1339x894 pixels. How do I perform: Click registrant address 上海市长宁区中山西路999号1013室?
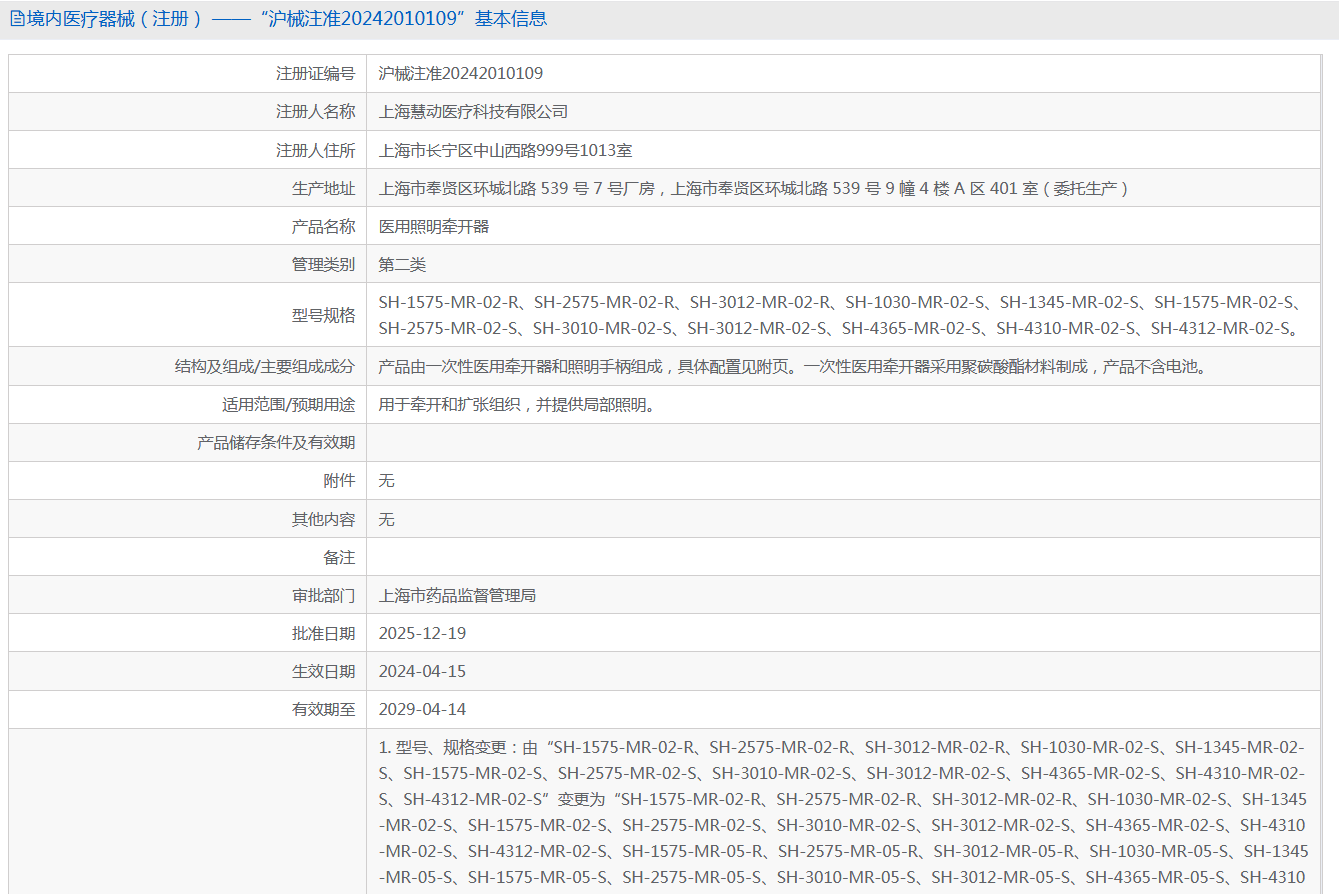506,151
